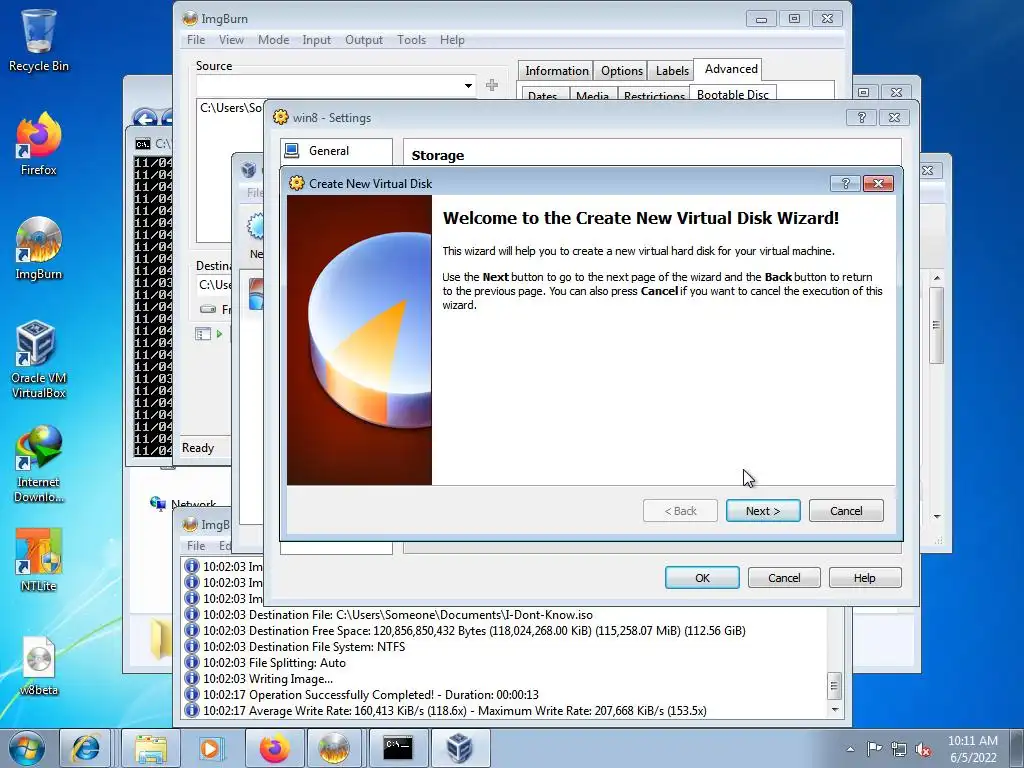Screen dimensions: 1024x768
Task: Switch to Command Prompt in the taskbar
Action: coord(398,748)
